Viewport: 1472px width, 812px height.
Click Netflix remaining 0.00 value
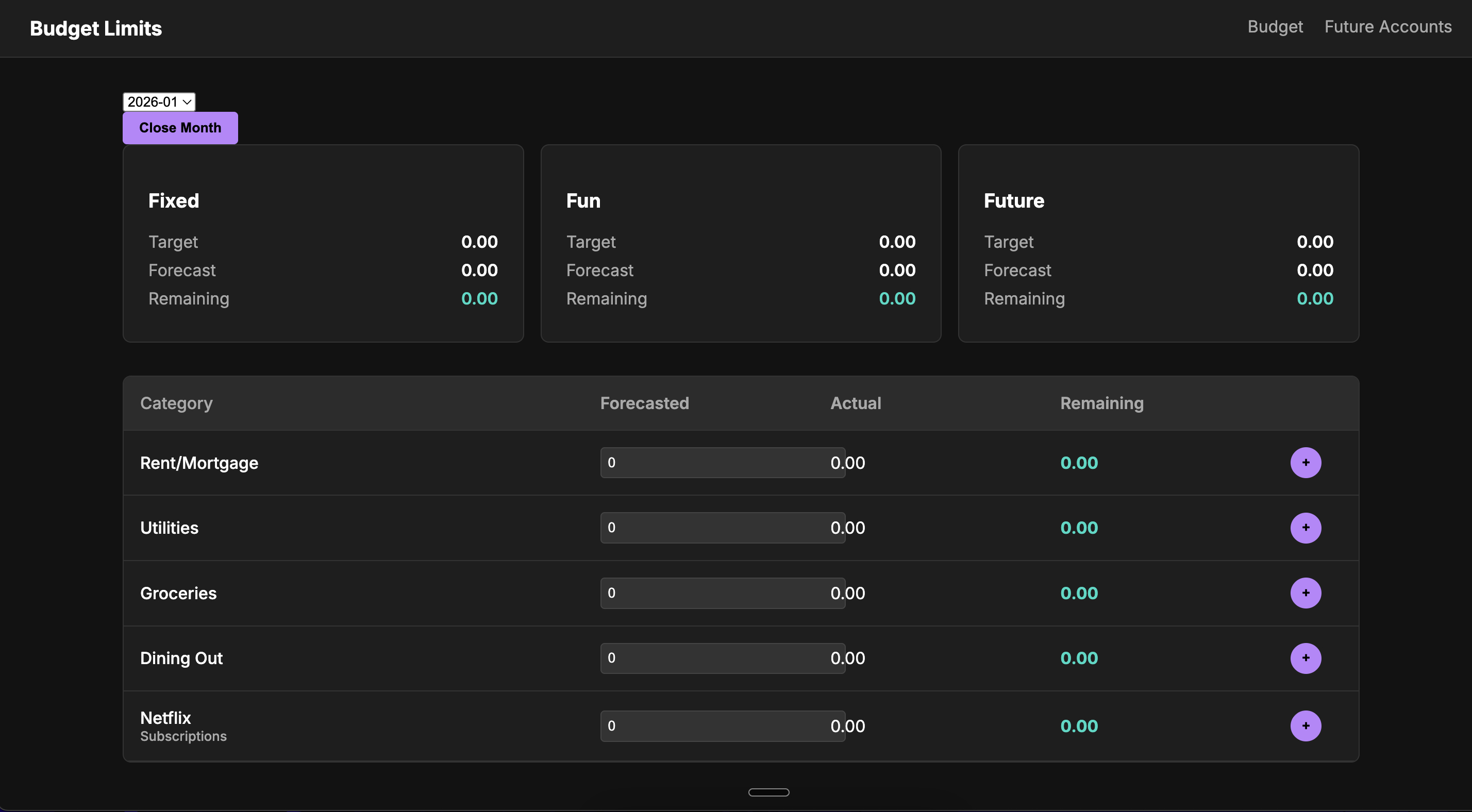coord(1078,726)
